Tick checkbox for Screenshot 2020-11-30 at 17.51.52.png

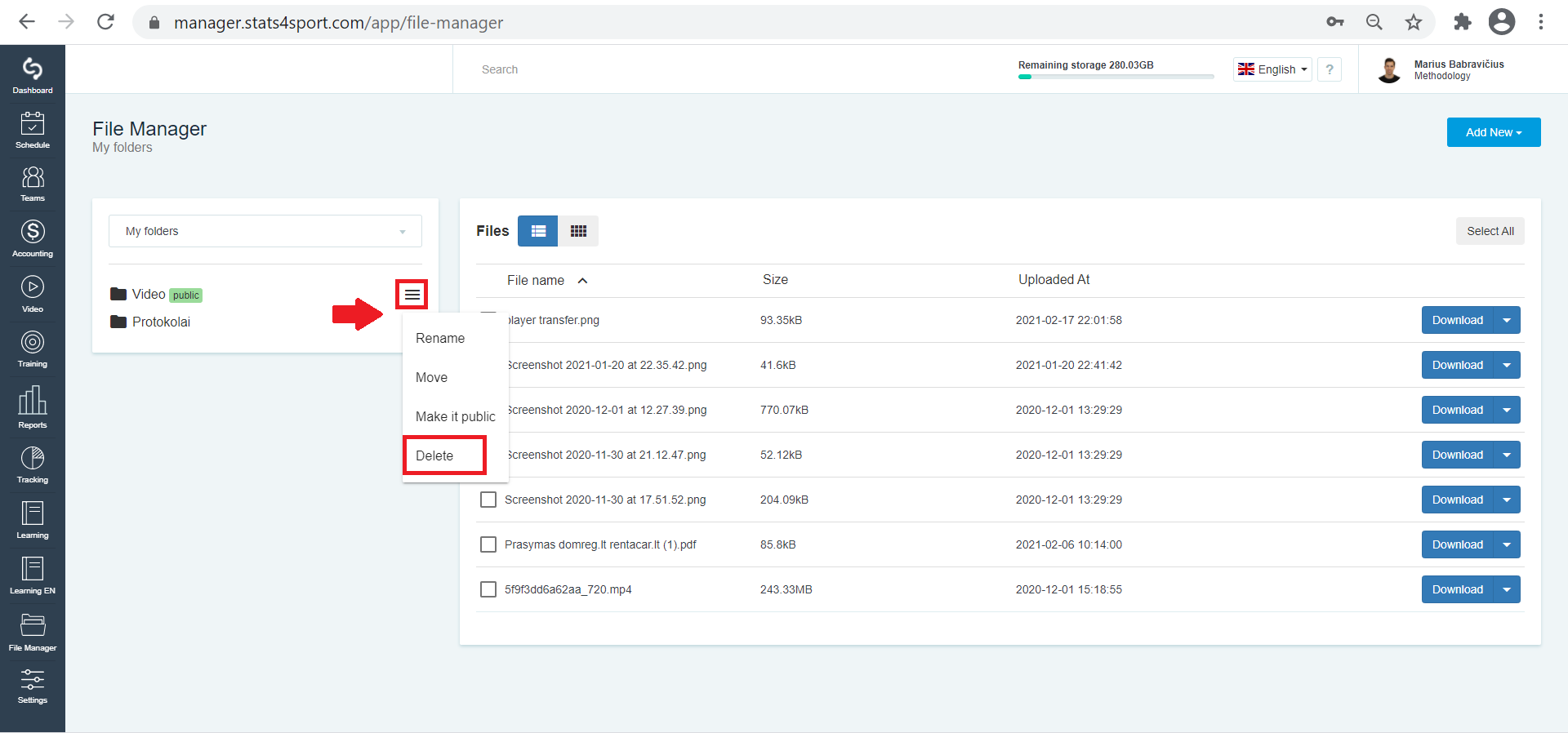pyautogui.click(x=488, y=500)
